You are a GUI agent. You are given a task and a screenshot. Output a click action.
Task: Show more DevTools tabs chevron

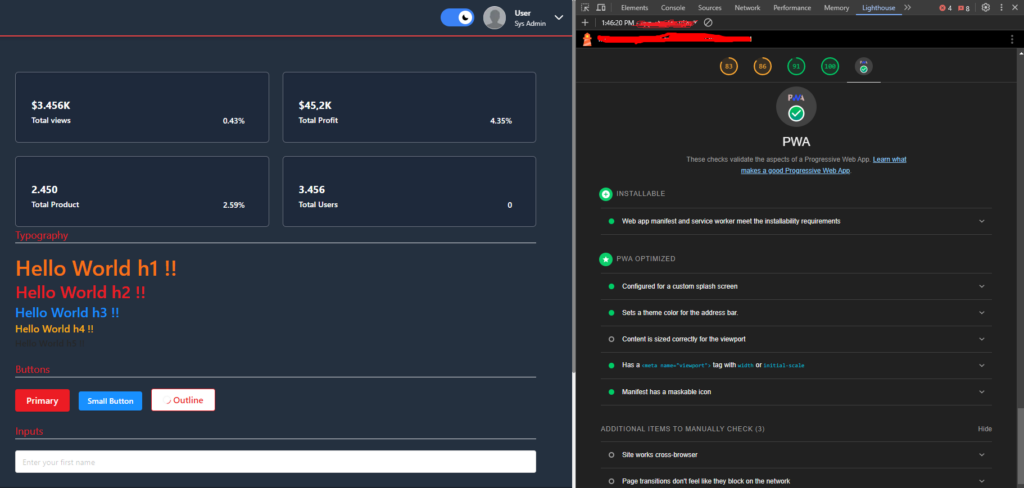coord(907,7)
